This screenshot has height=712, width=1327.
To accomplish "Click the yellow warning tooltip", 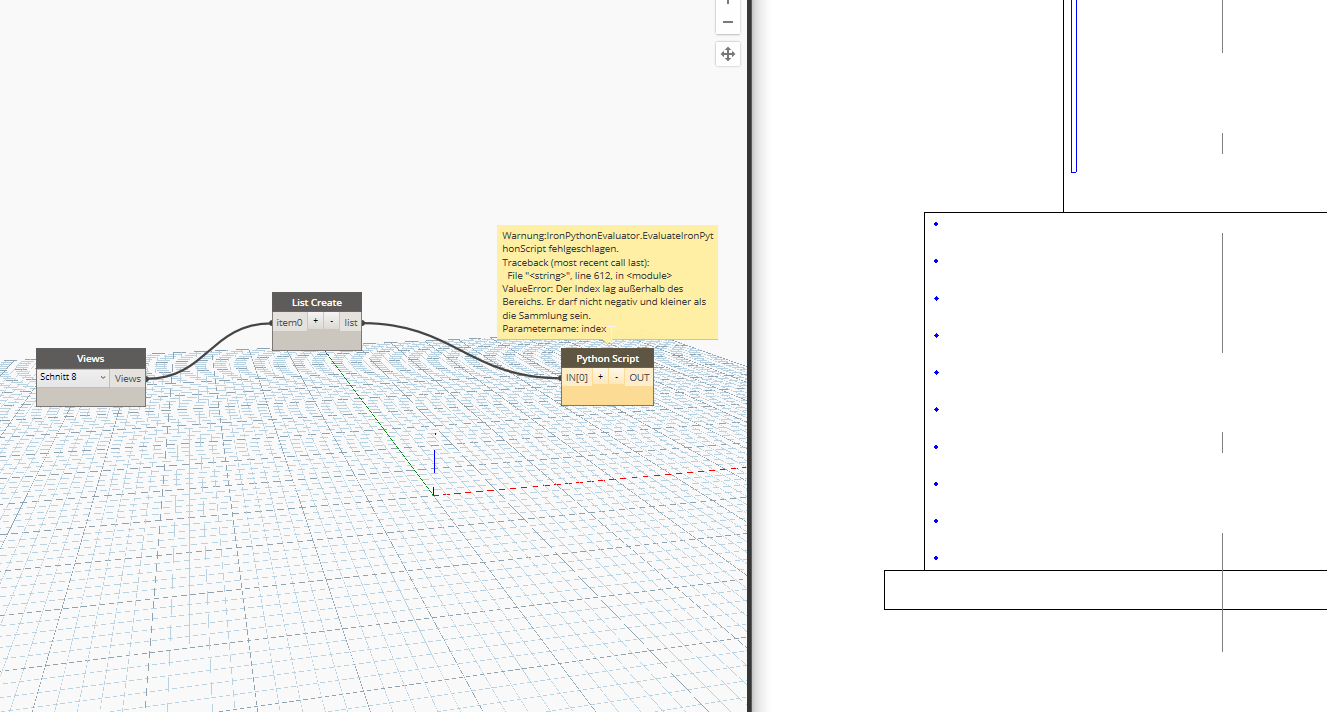I will click(x=605, y=280).
